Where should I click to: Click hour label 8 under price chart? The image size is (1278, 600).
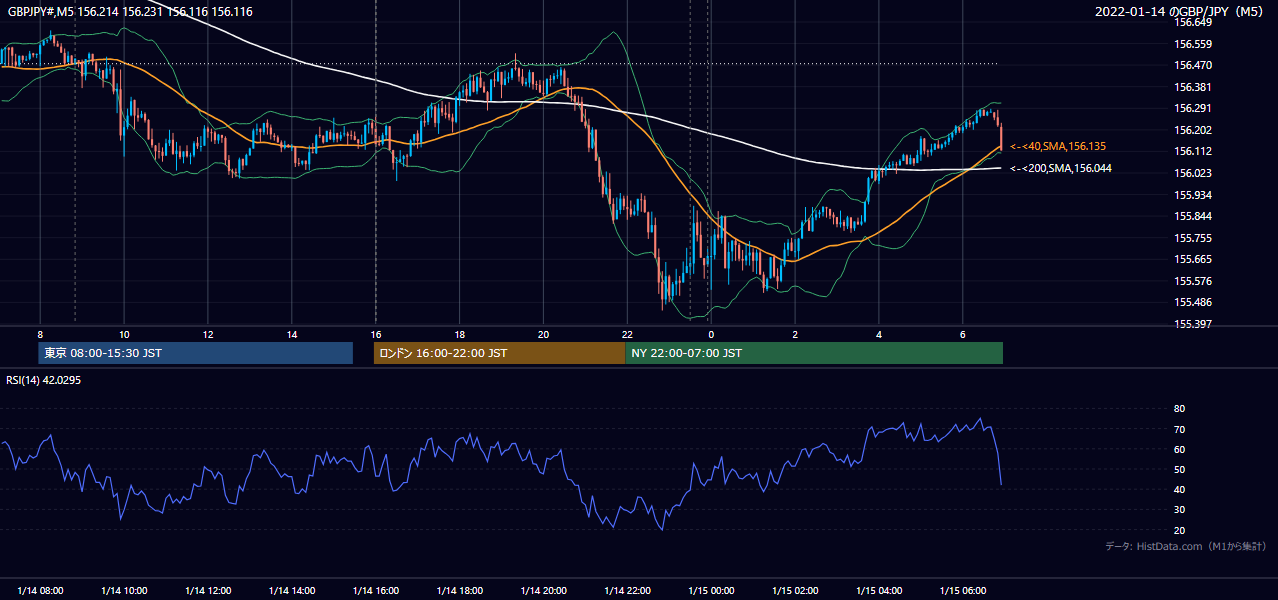pos(40,334)
